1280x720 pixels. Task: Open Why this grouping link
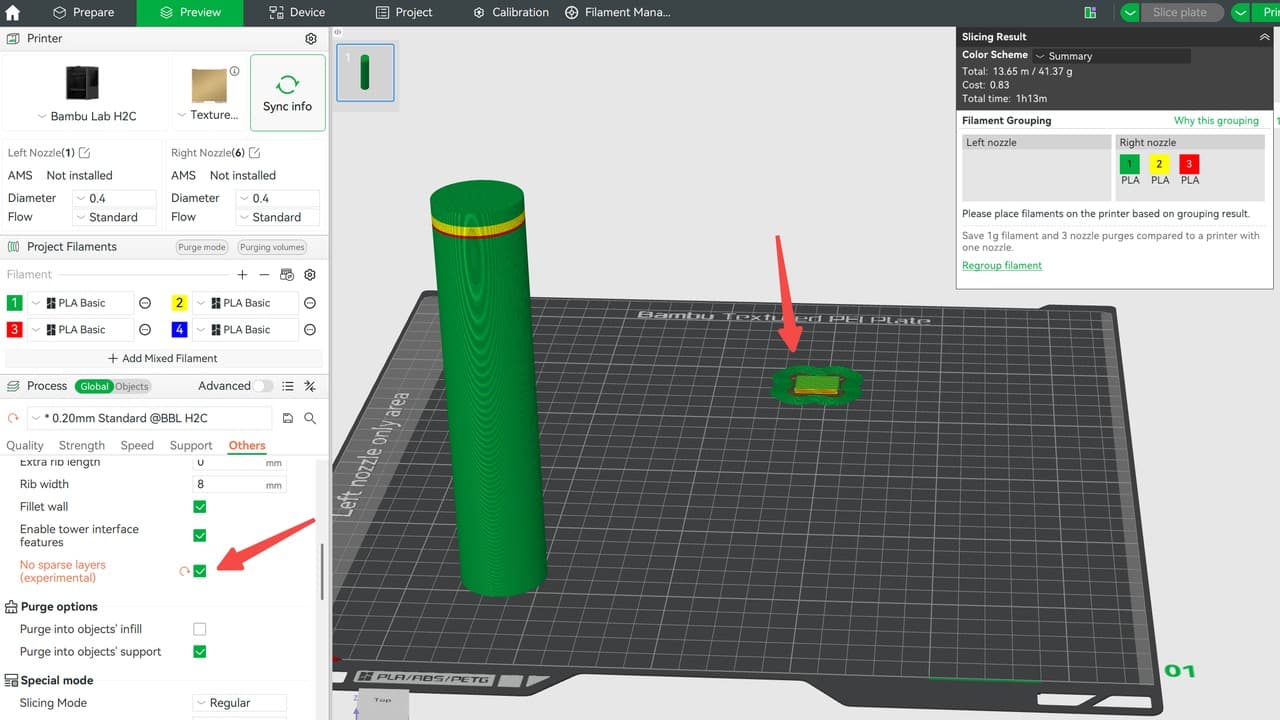[1216, 121]
